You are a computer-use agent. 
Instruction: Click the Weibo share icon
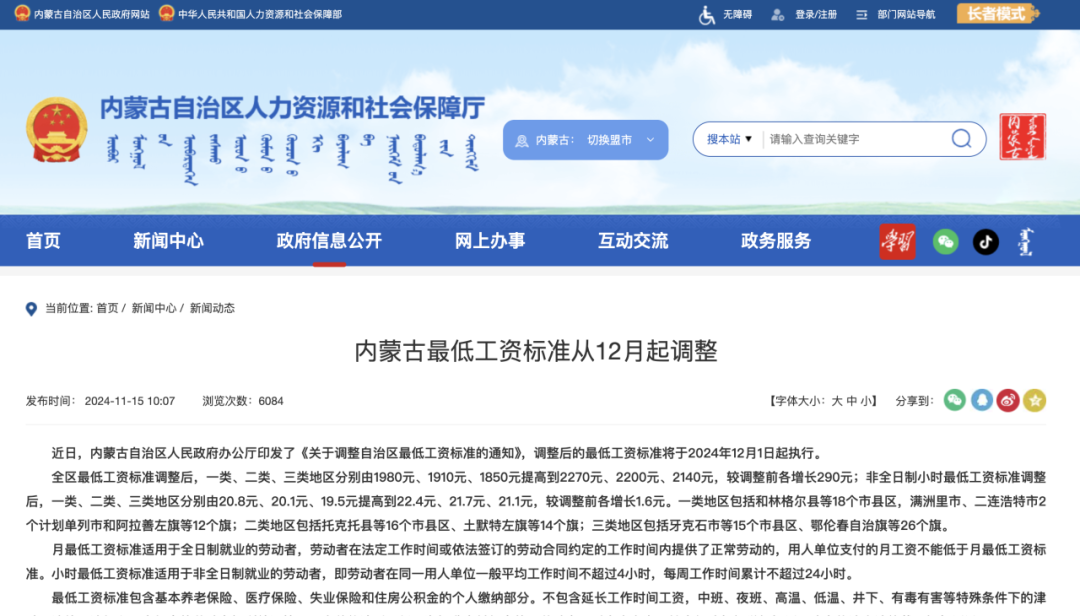tap(1008, 400)
